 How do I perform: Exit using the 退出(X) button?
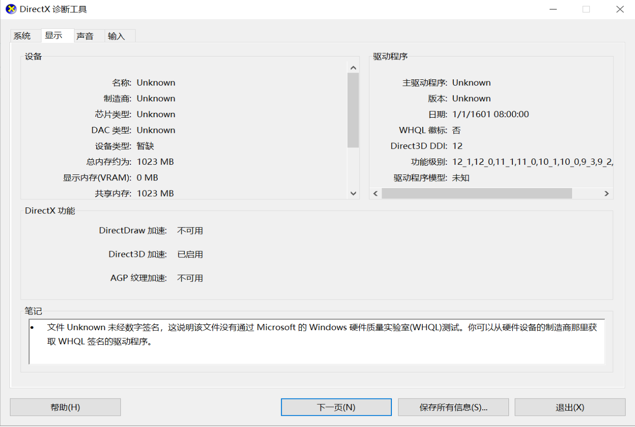click(x=569, y=407)
